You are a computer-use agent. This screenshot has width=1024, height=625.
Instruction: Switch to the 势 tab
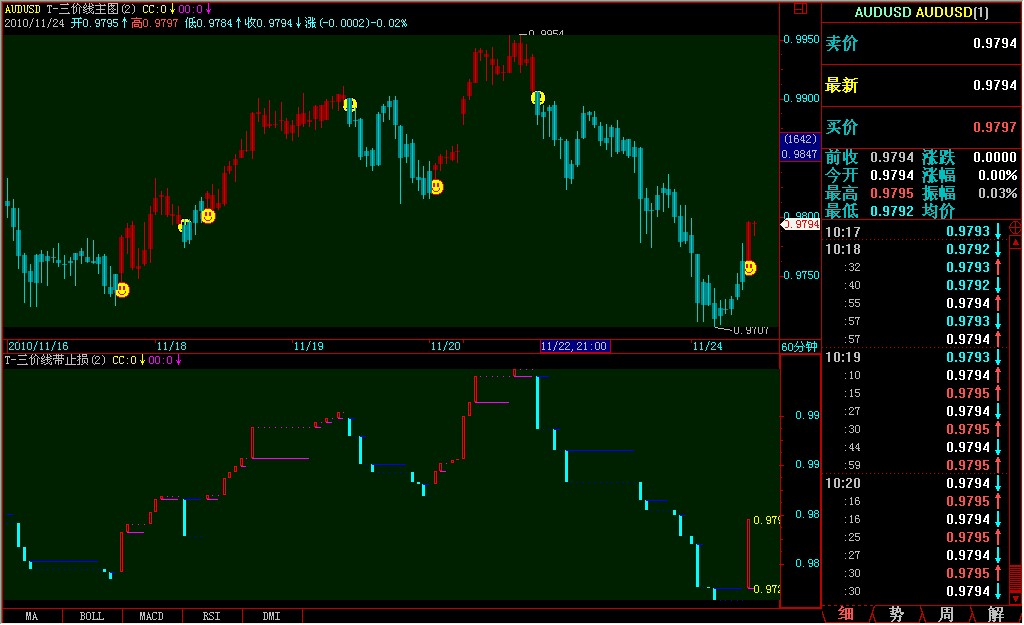tap(896, 615)
